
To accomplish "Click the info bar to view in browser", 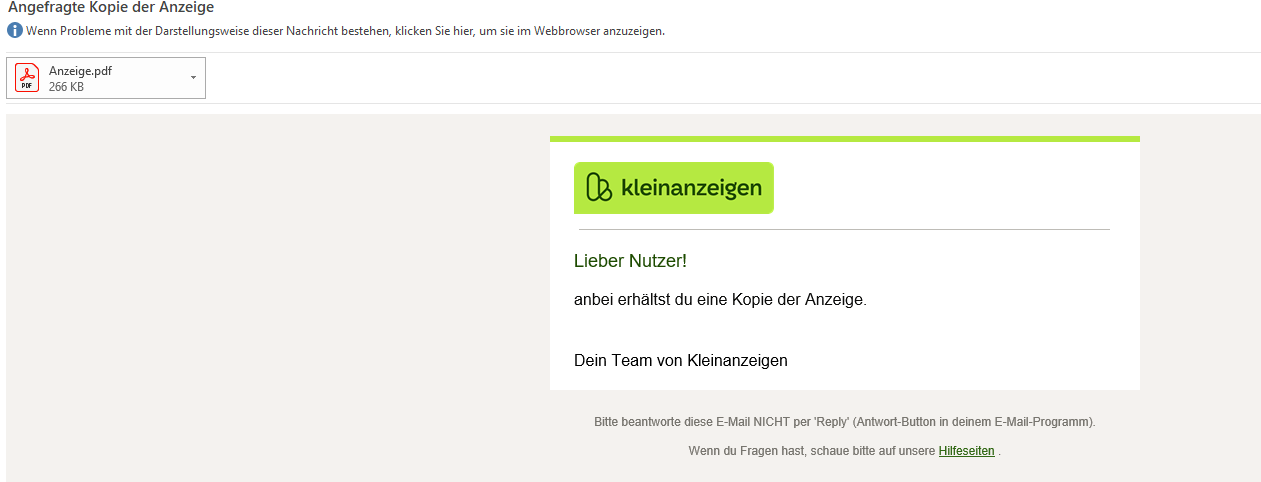I will 345,31.
